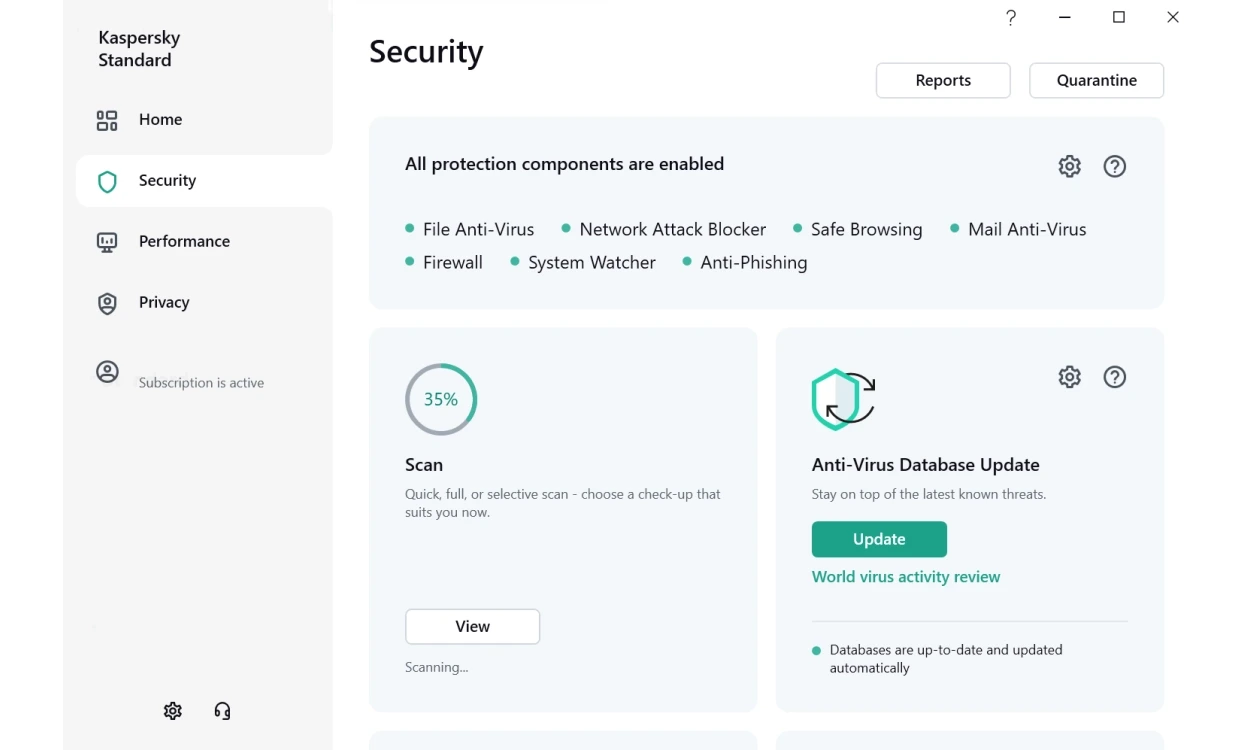The width and height of the screenshot is (1250, 750).
Task: Click the System Watcher component
Action: pos(583,262)
